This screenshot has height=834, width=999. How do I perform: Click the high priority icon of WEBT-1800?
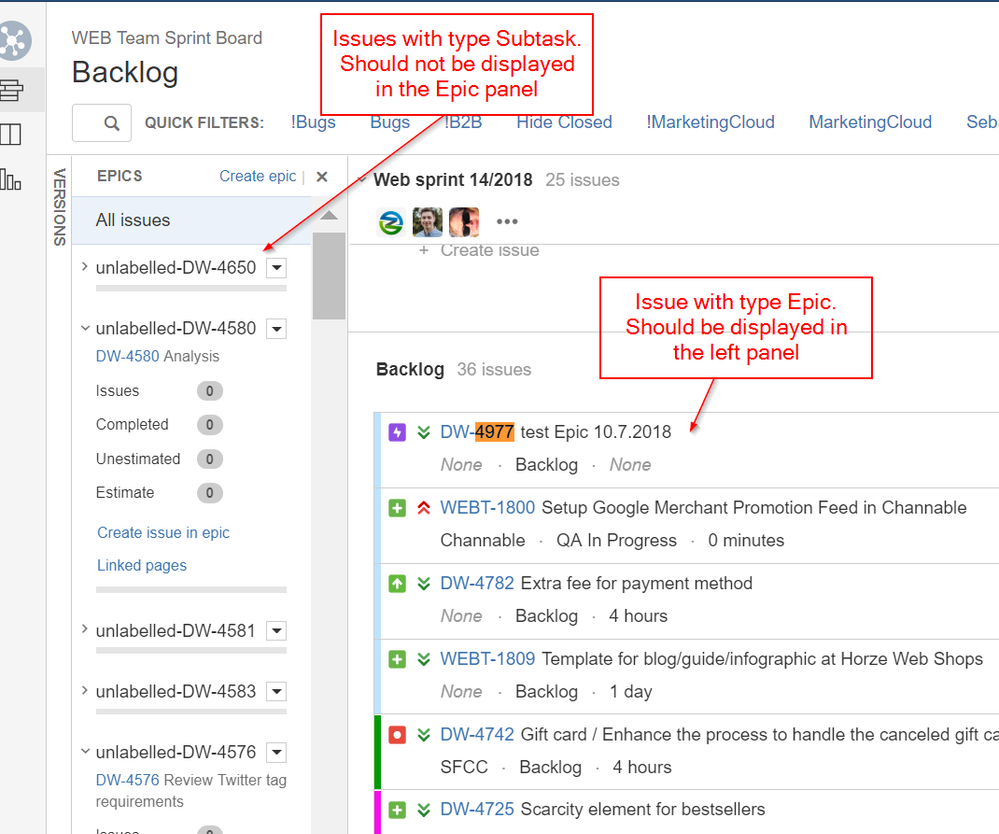424,508
